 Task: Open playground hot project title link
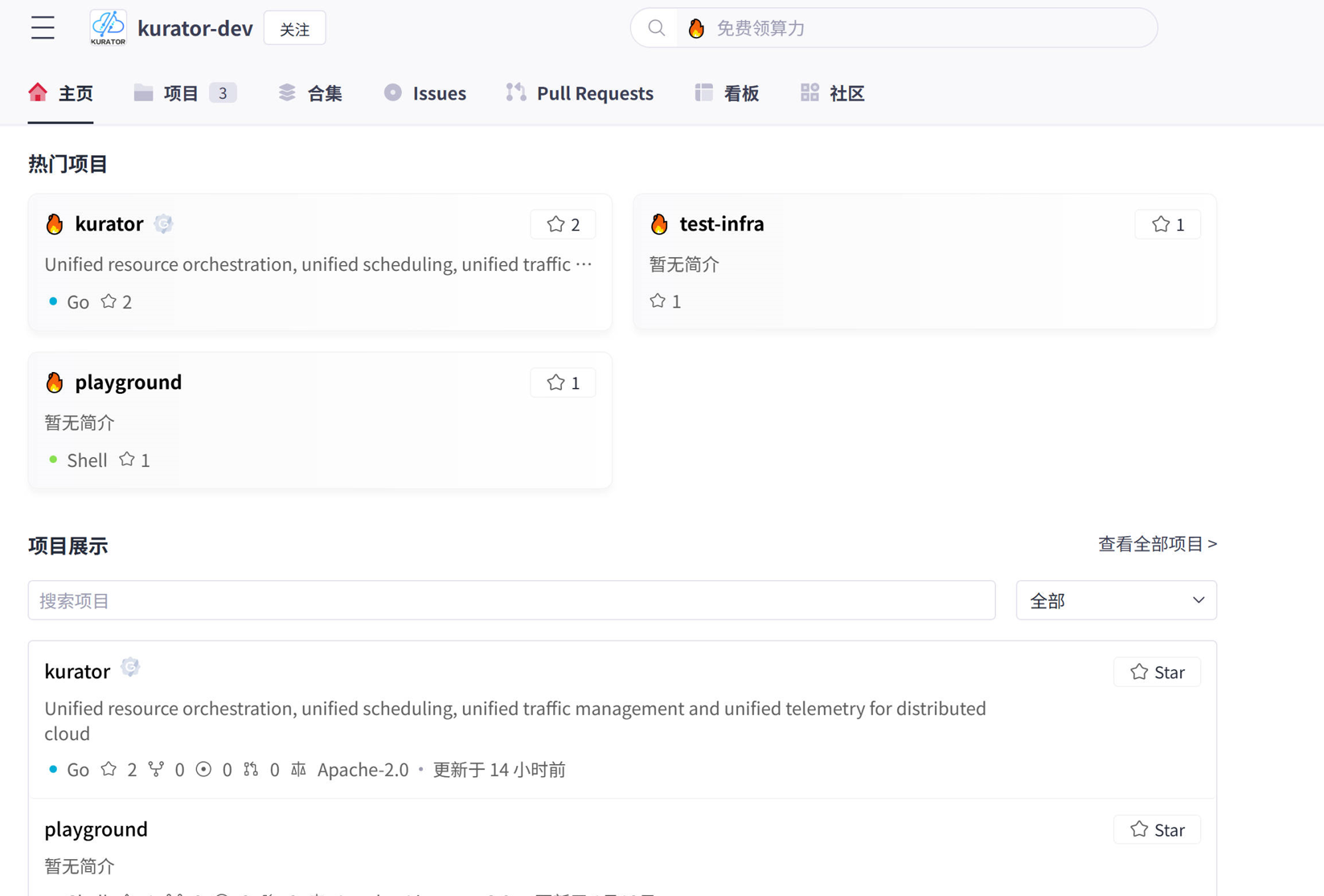129,382
